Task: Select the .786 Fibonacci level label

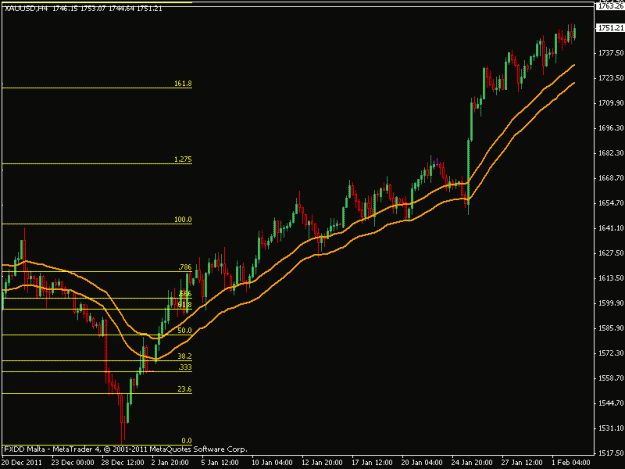Action: 185,267
